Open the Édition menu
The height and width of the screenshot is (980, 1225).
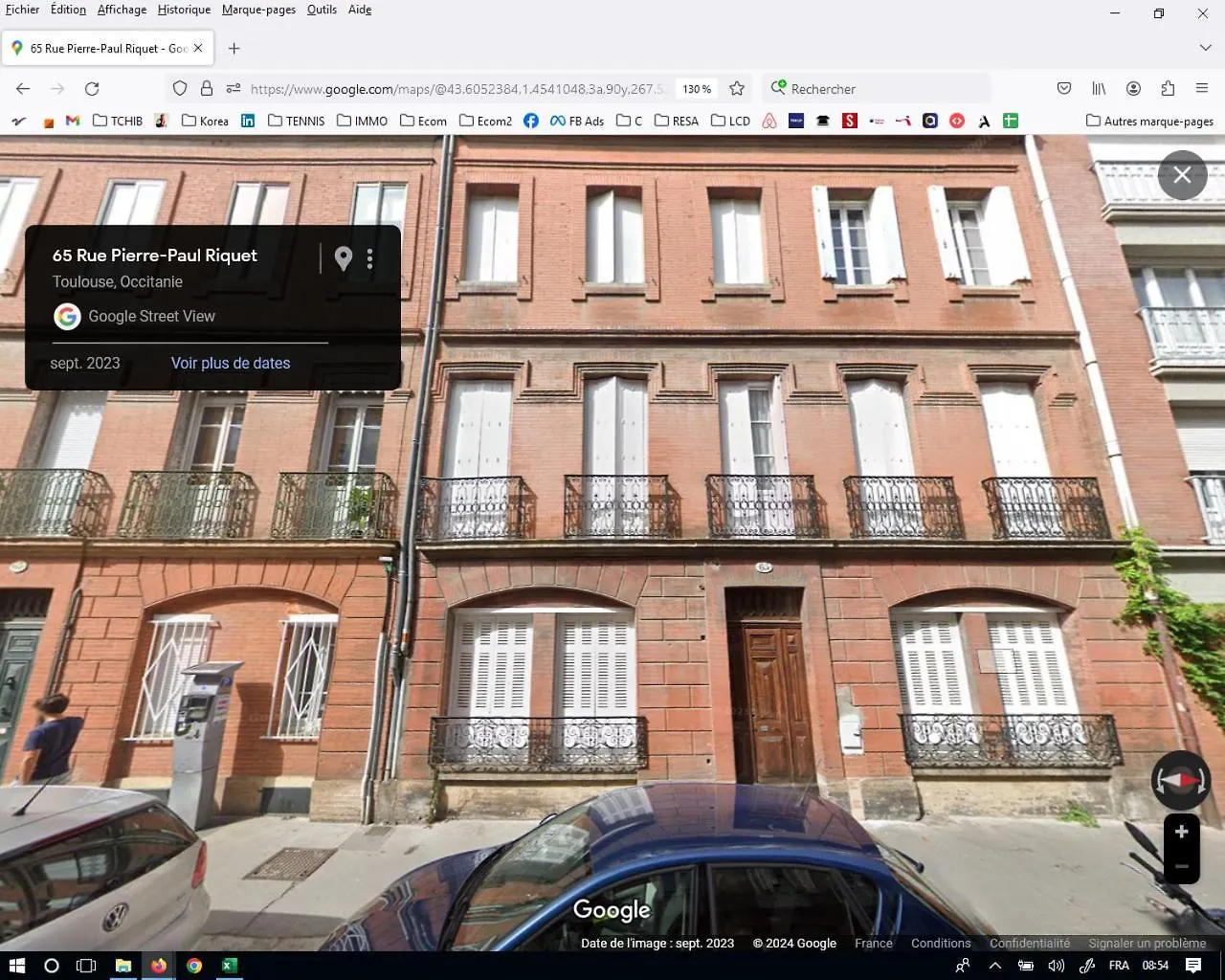point(68,10)
